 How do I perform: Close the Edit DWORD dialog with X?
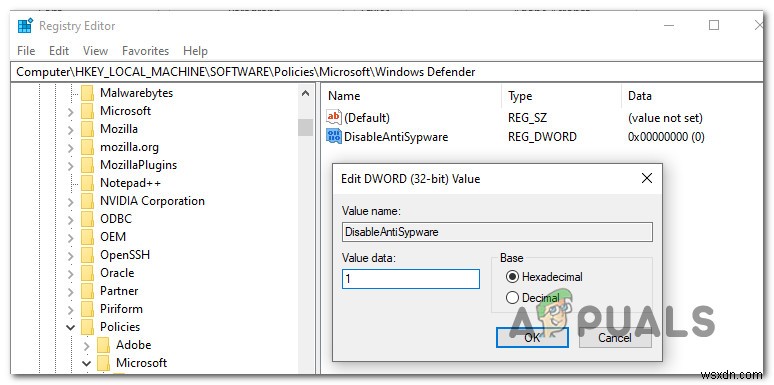(647, 178)
